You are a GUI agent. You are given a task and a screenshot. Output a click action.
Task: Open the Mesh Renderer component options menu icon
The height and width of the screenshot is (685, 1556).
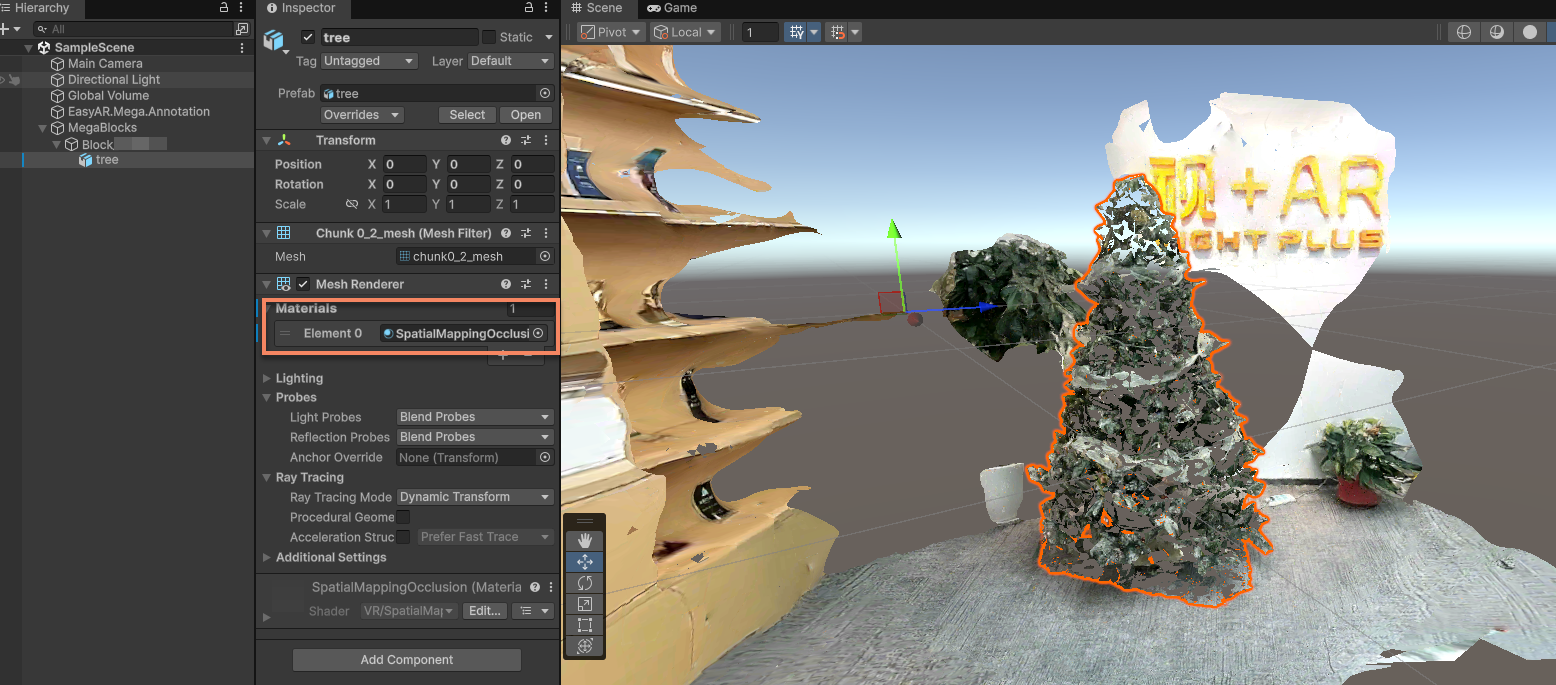click(x=546, y=283)
